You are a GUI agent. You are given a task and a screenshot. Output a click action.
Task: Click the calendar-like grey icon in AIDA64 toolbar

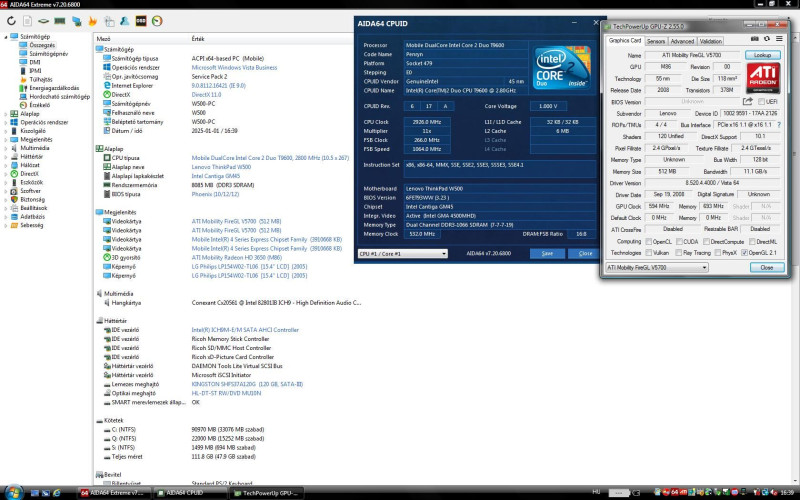109,21
